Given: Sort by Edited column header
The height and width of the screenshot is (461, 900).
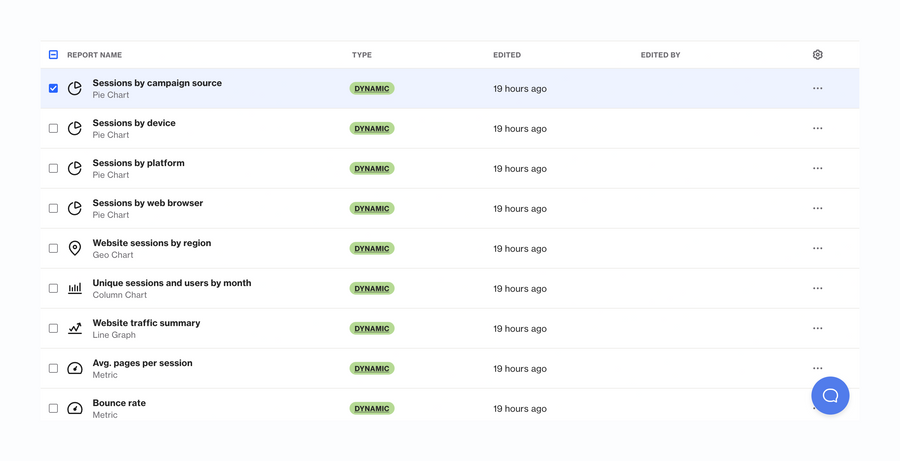Looking at the screenshot, I should tap(507, 55).
